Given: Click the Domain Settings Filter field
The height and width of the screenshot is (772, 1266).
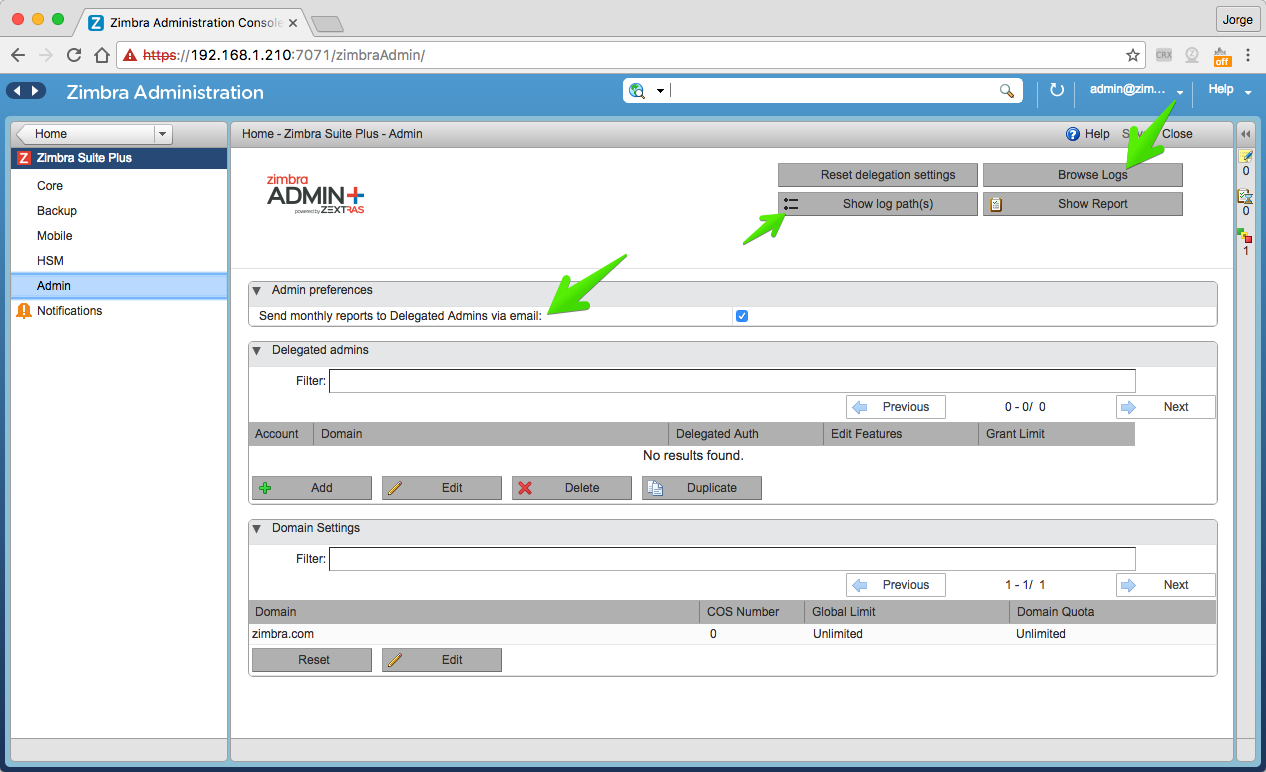Looking at the screenshot, I should tap(732, 559).
